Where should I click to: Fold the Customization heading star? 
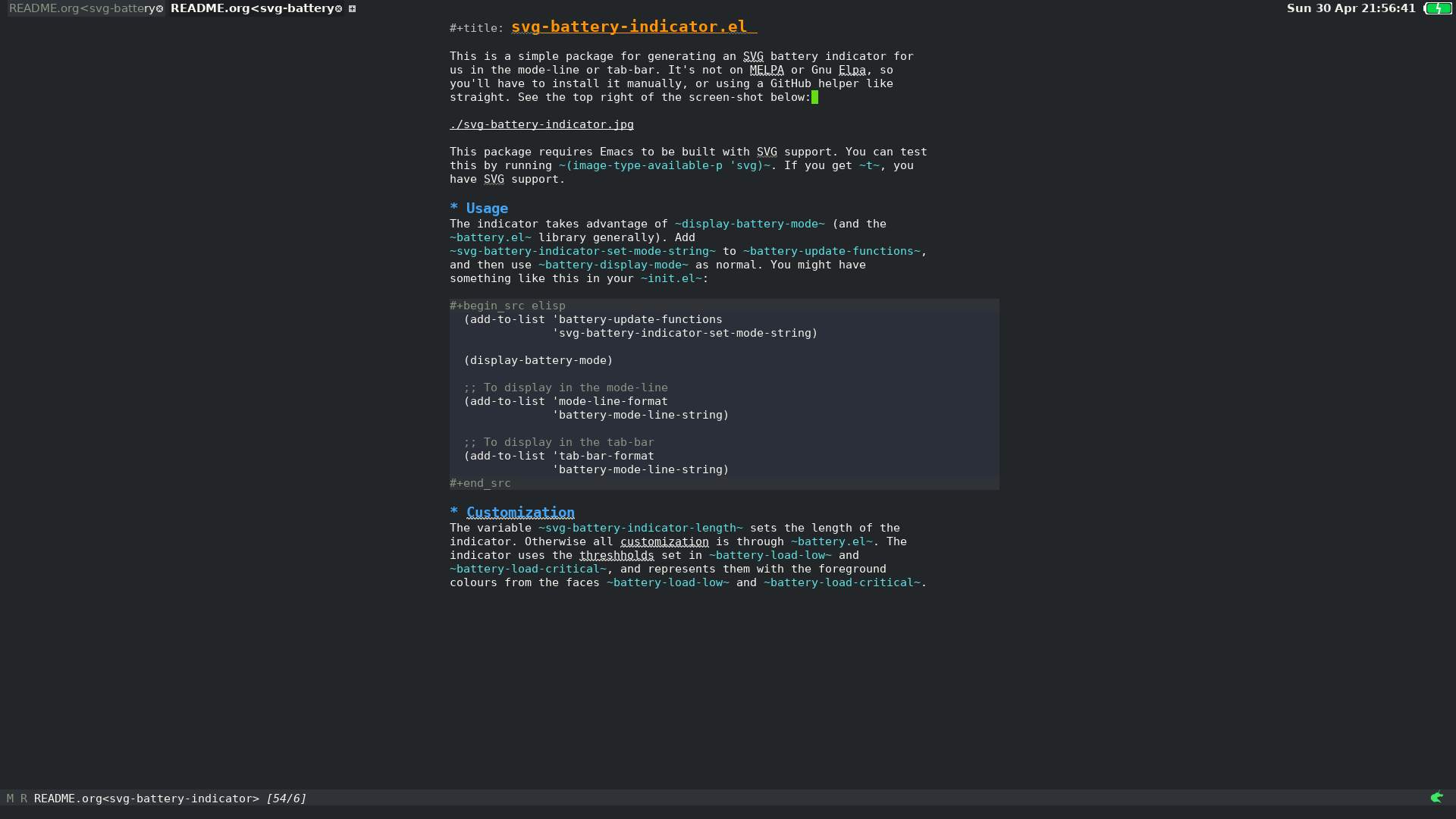pyautogui.click(x=453, y=512)
